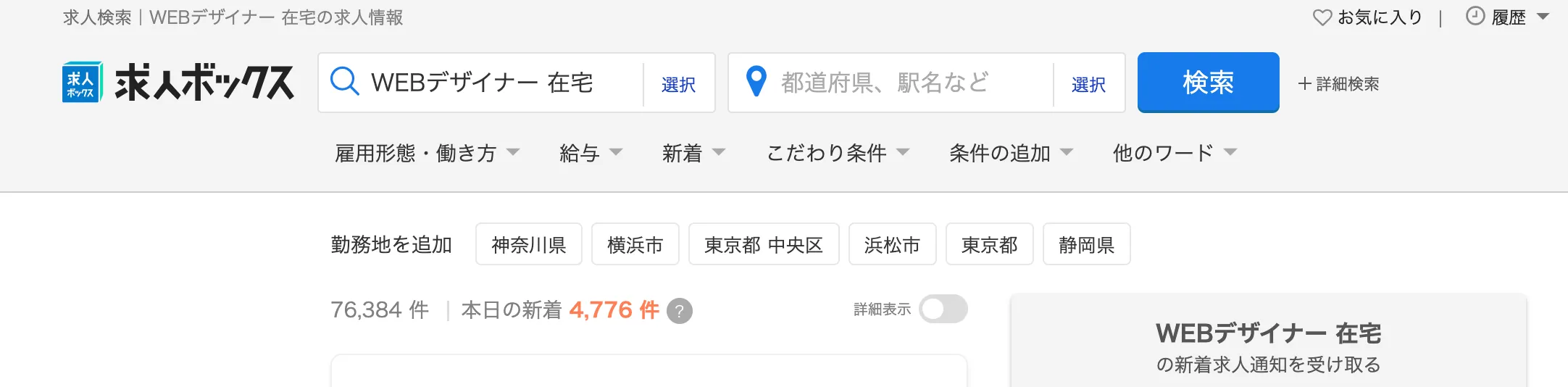Click 選択 next to keyword field

click(x=678, y=84)
